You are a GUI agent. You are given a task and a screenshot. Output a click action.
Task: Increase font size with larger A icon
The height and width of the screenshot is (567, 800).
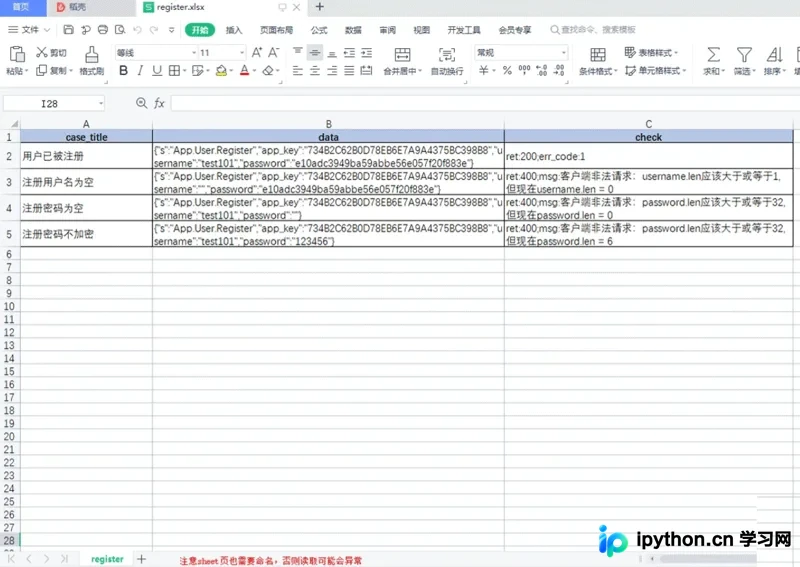(x=257, y=53)
